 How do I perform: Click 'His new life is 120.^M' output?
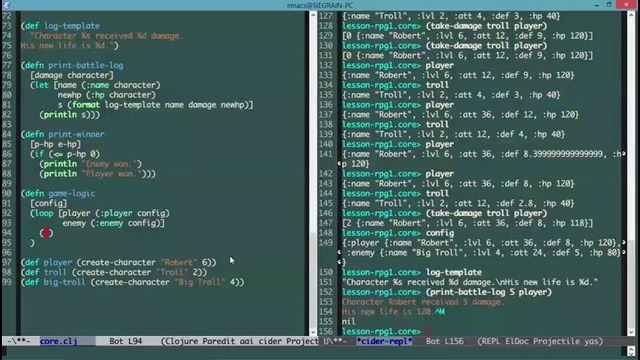393,312
